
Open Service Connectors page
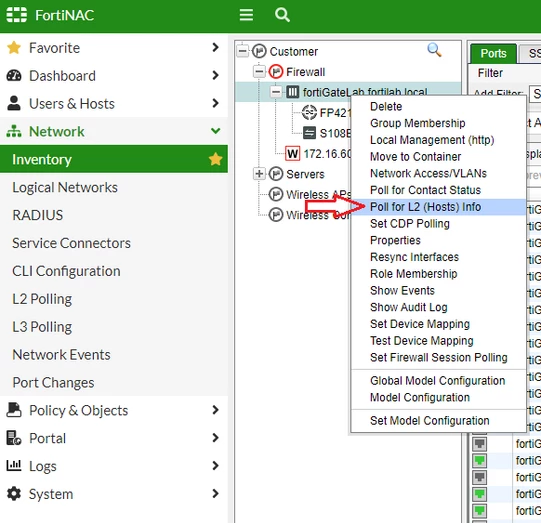tap(114, 243)
